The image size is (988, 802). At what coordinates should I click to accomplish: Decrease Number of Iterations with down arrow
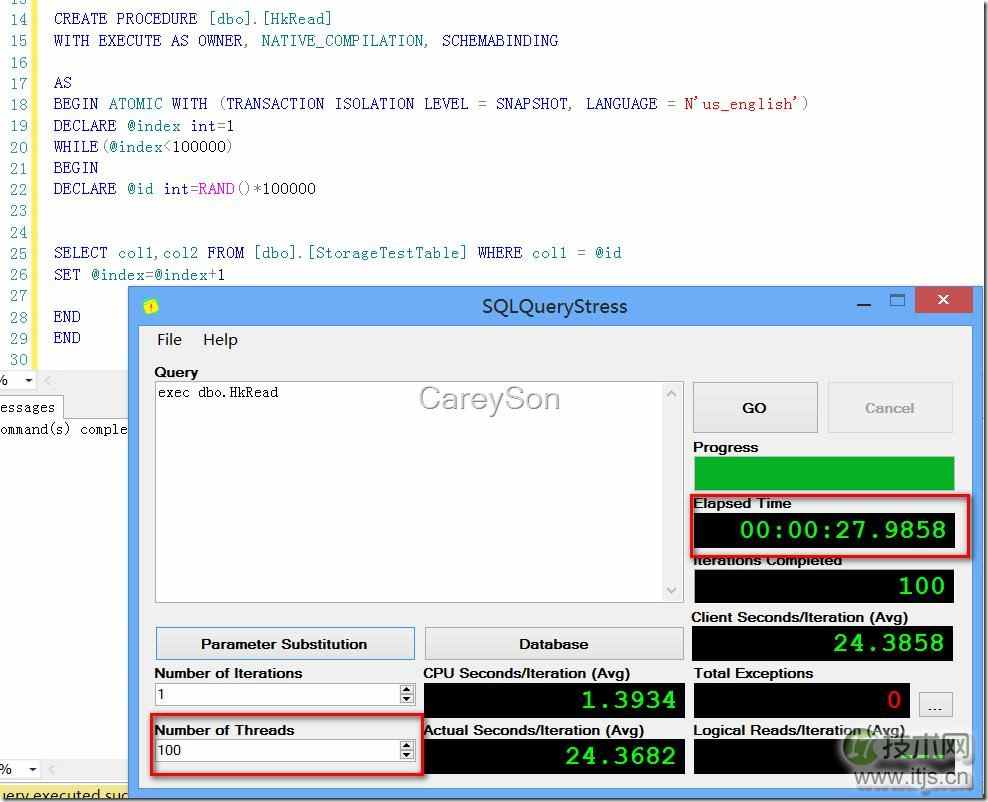(x=406, y=699)
